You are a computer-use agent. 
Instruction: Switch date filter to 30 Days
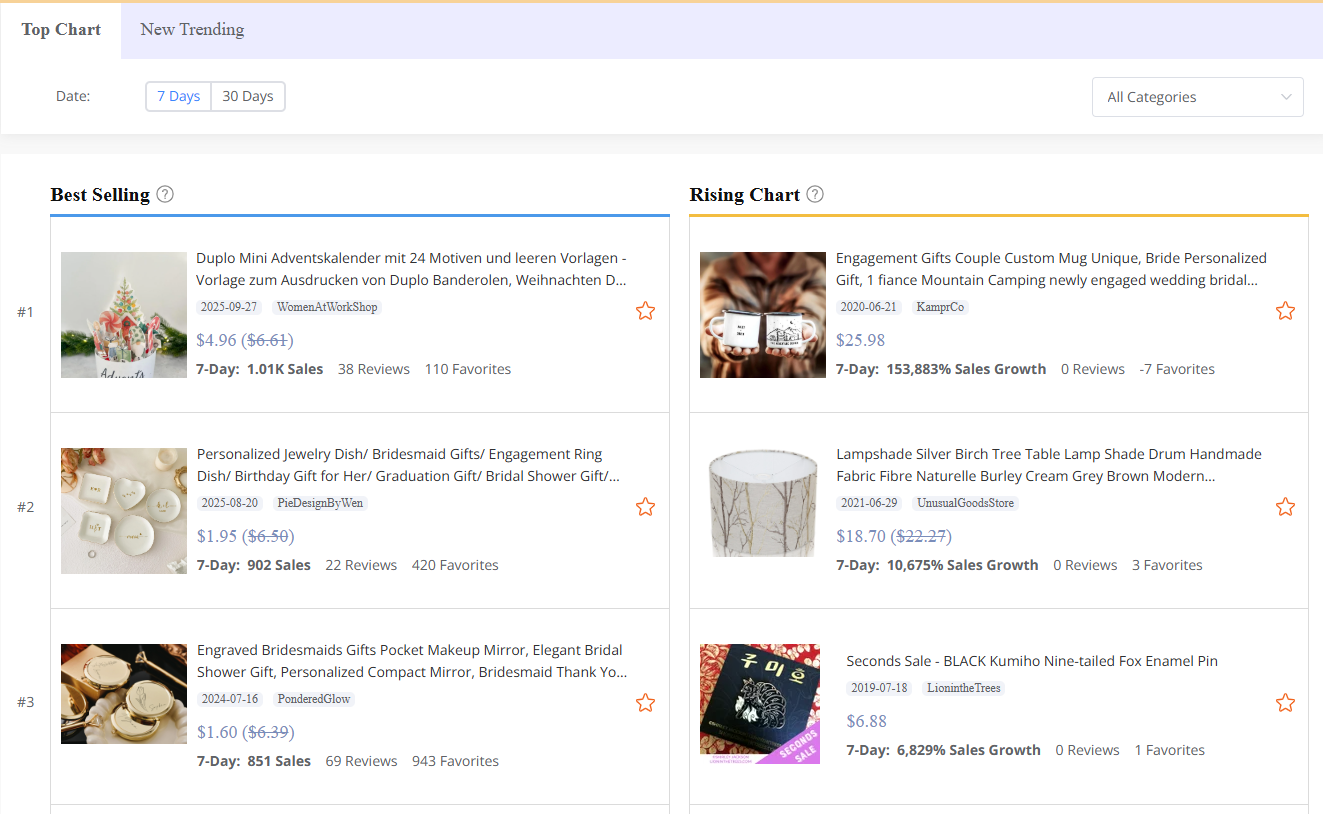[x=247, y=96]
